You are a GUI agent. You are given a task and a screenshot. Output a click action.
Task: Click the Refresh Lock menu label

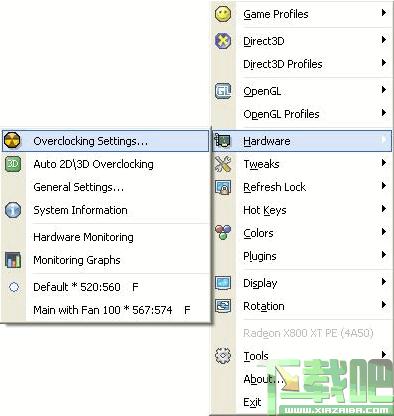pos(274,187)
